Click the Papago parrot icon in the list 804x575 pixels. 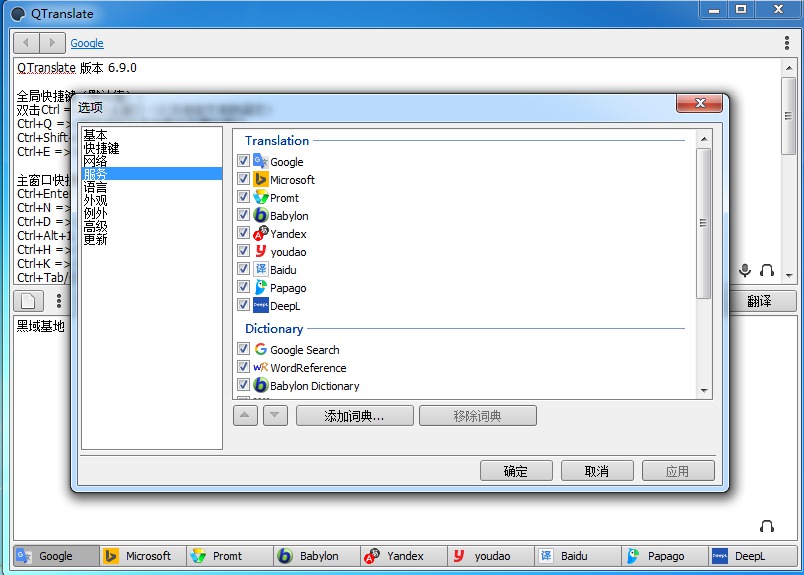click(x=260, y=287)
